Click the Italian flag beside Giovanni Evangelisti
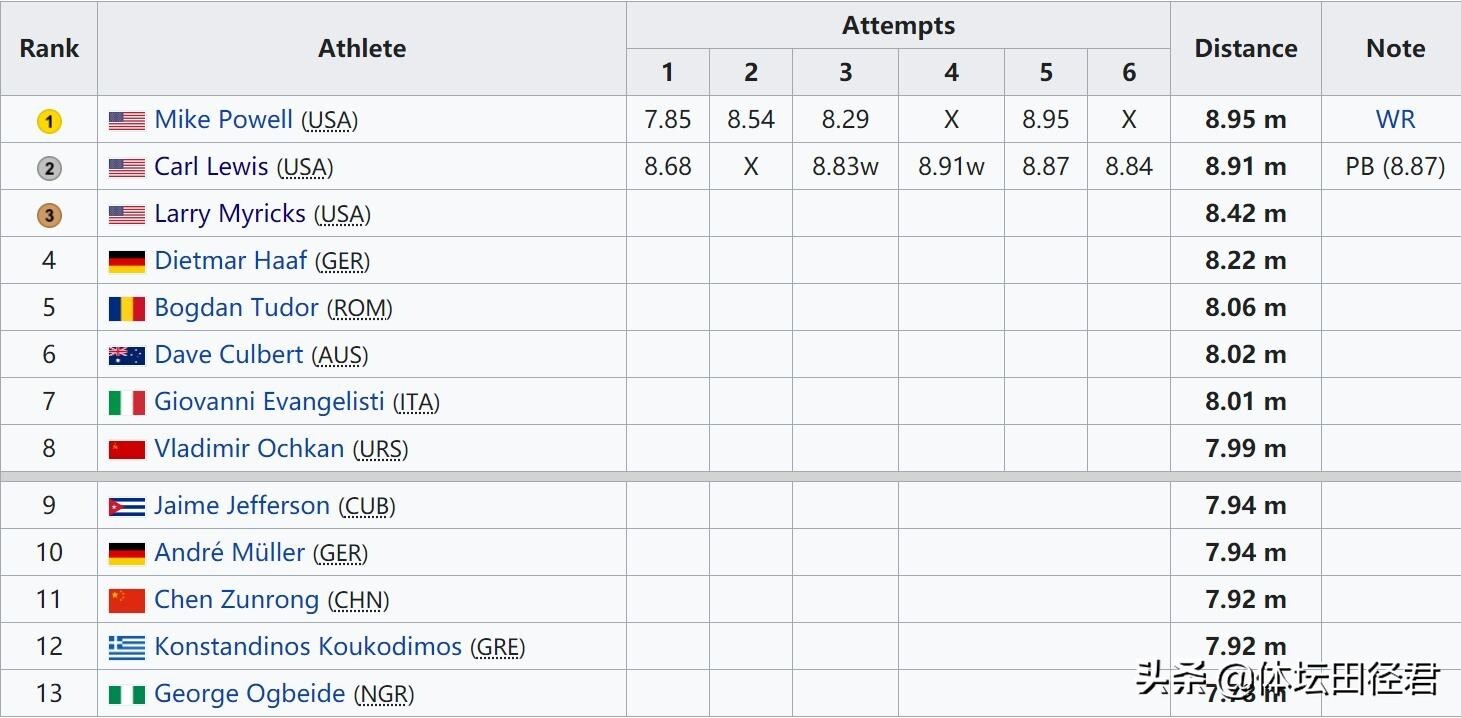Screen dimensions: 1461x718 (127, 402)
